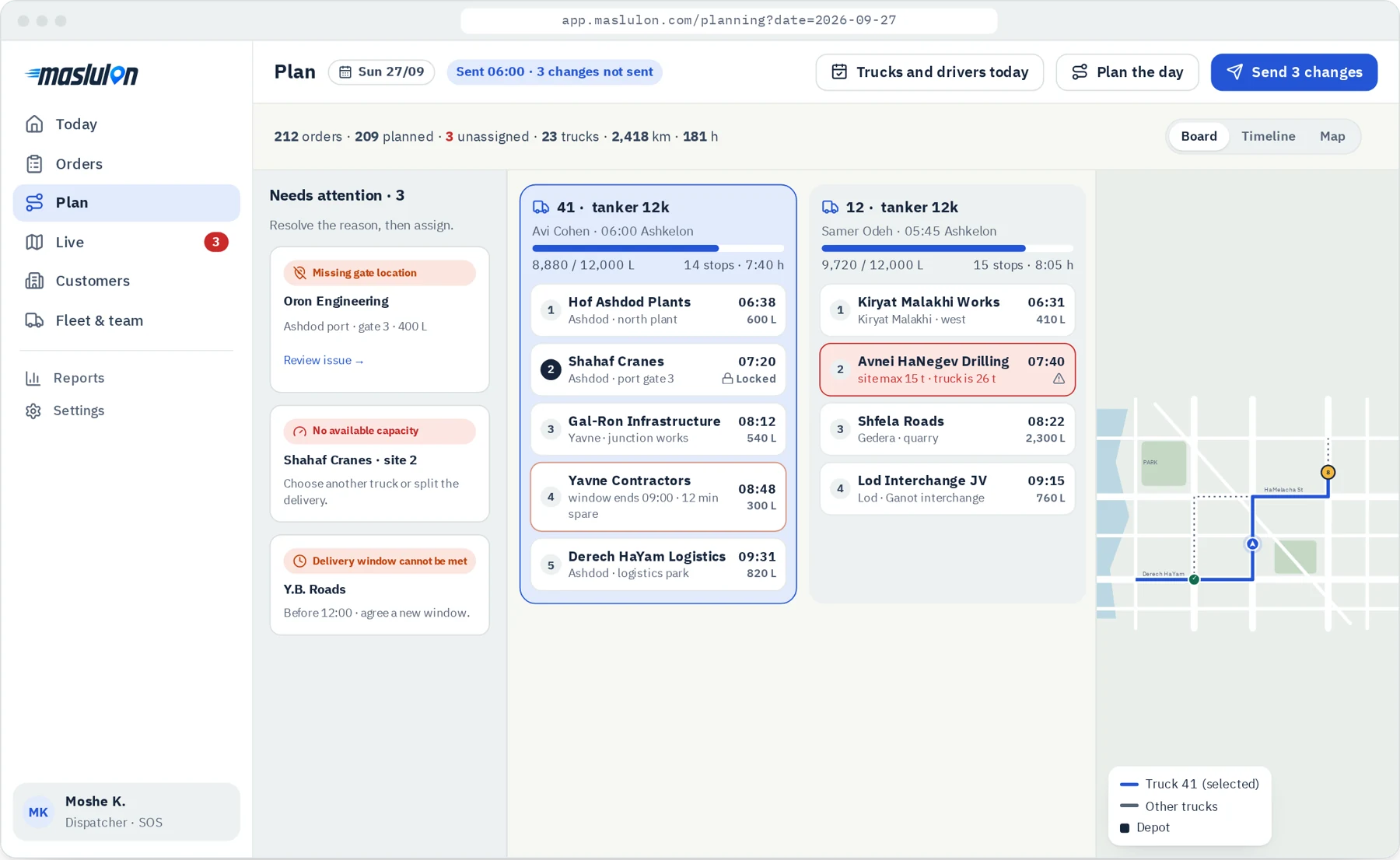Click the Orders clipboard icon
The image size is (1400, 860).
[34, 164]
